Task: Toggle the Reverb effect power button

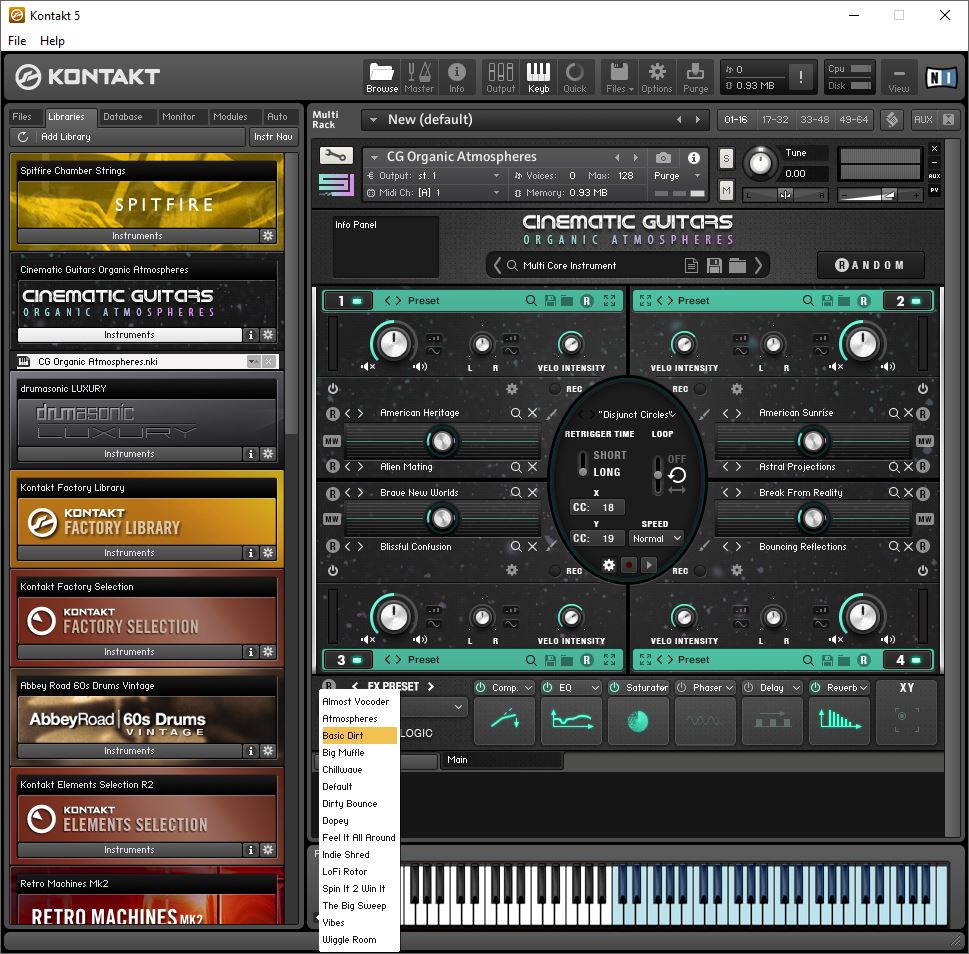Action: click(815, 687)
